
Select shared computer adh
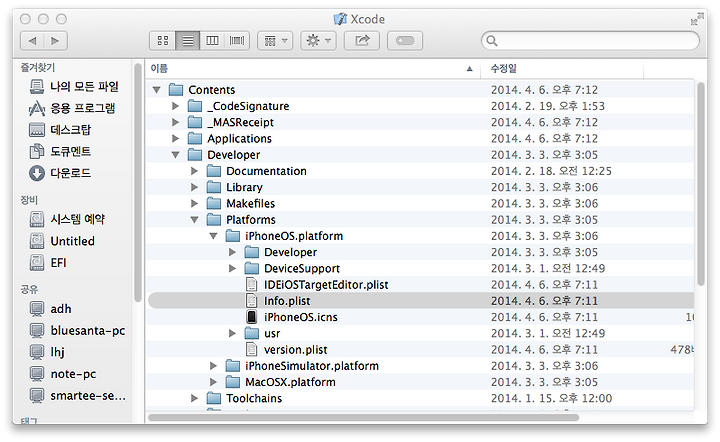pos(51,309)
